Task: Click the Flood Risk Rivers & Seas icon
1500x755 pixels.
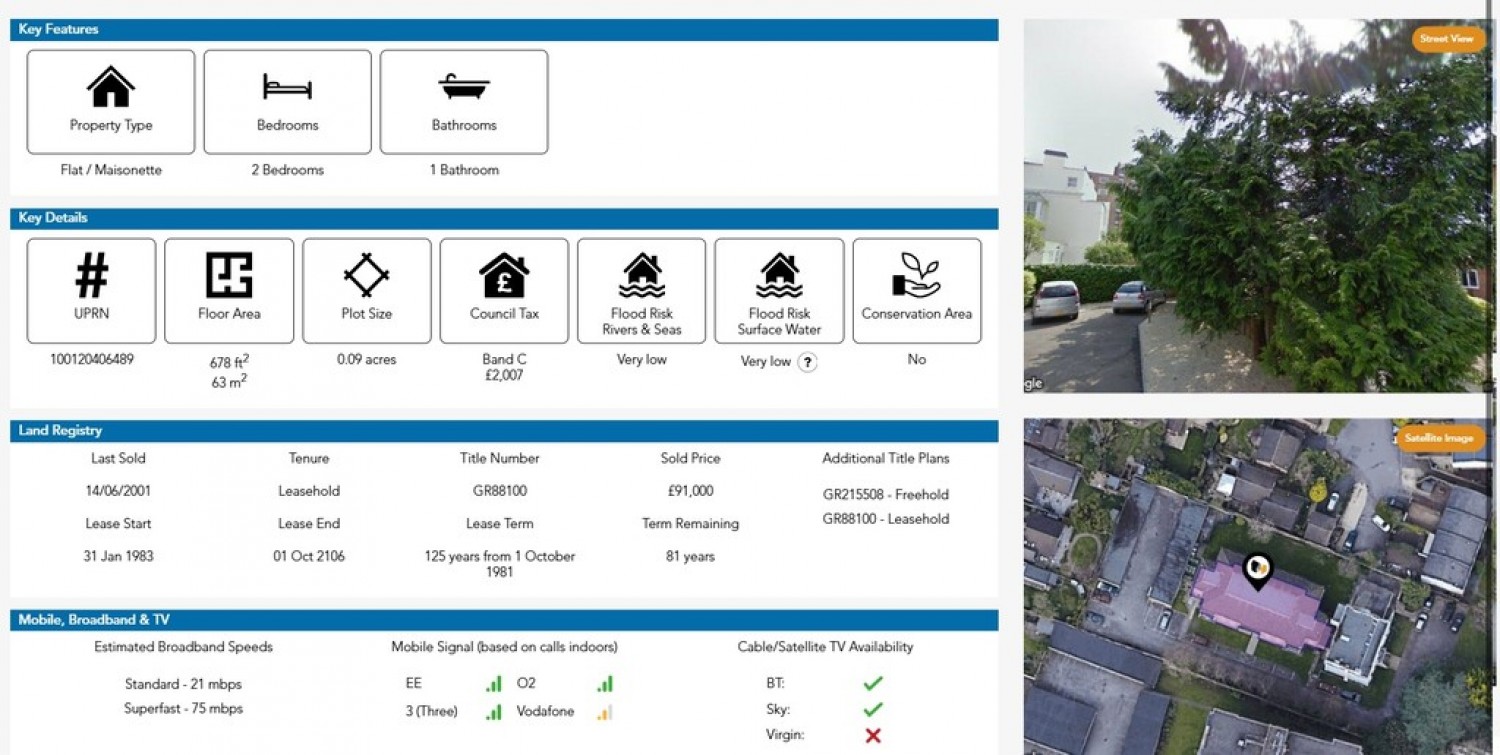Action: pyautogui.click(x=642, y=275)
